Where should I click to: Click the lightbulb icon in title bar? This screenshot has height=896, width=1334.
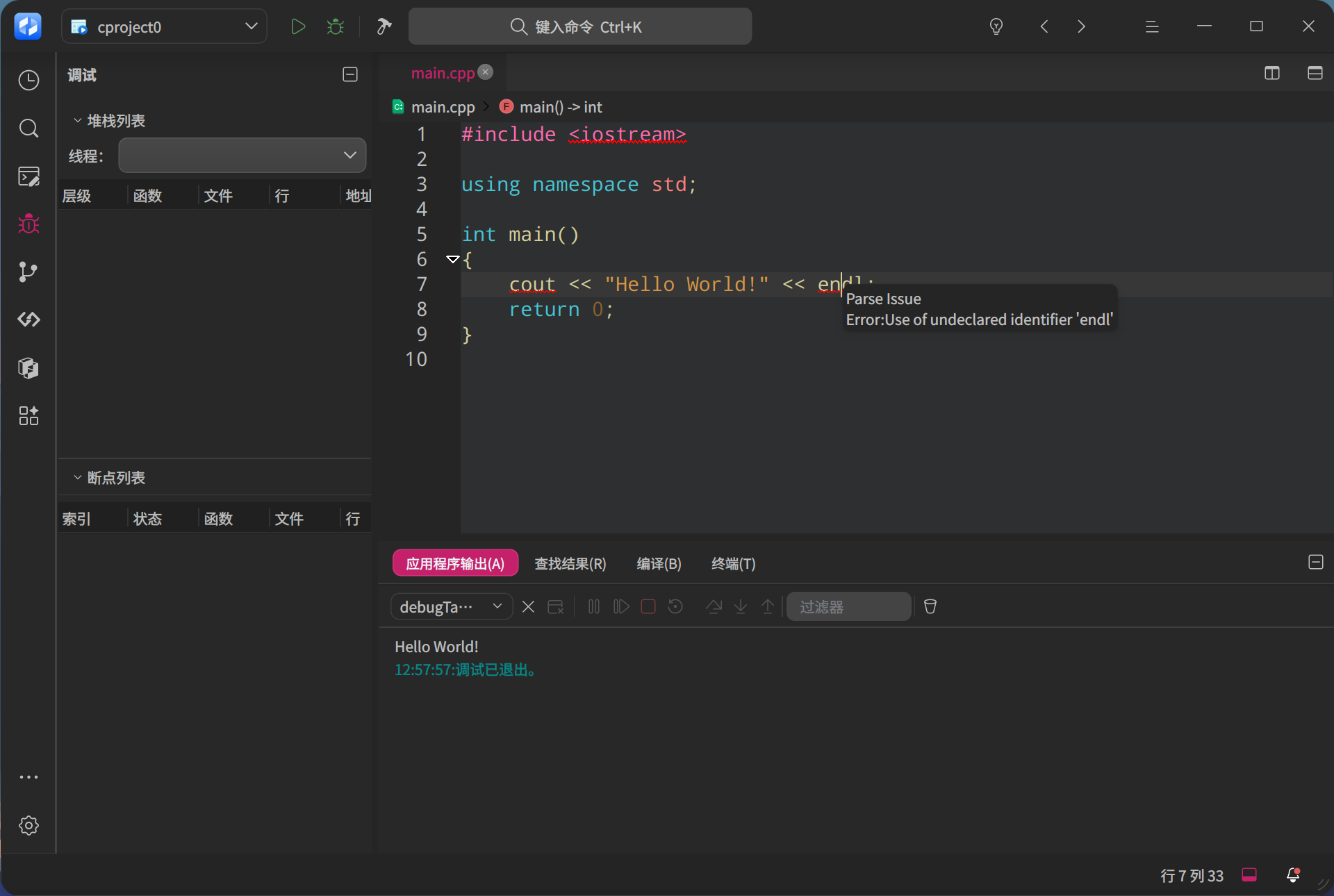(996, 27)
